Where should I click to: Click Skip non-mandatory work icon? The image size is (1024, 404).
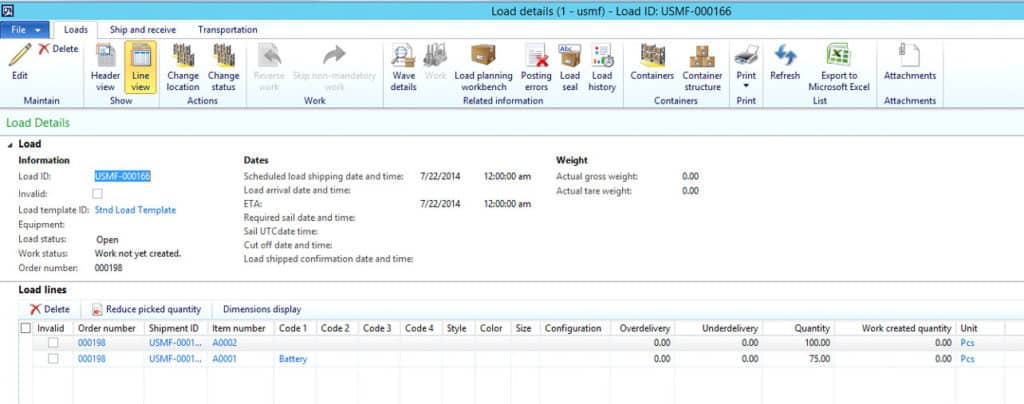coord(334,55)
